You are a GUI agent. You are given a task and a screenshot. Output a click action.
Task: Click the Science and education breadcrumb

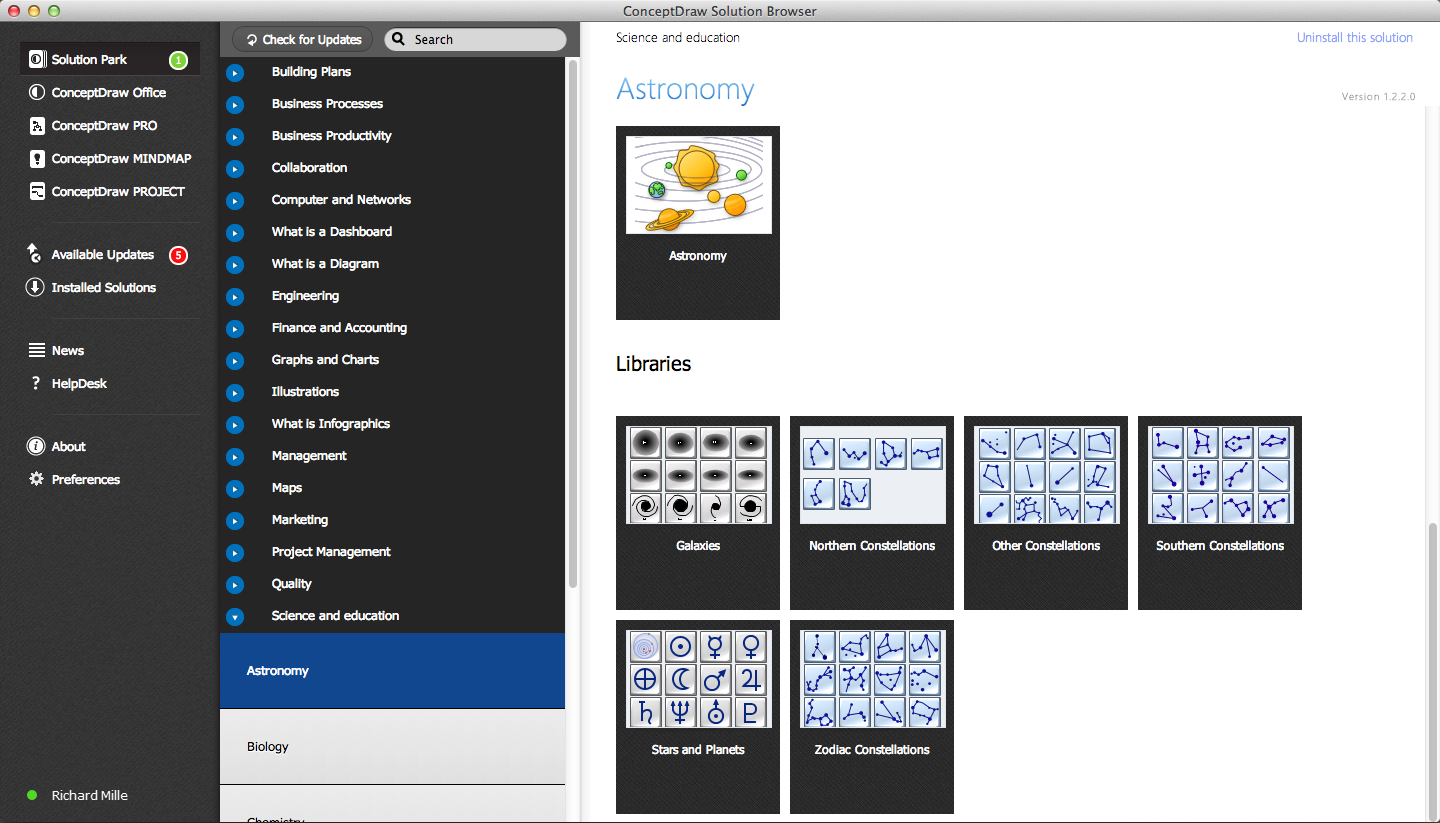[x=678, y=37]
